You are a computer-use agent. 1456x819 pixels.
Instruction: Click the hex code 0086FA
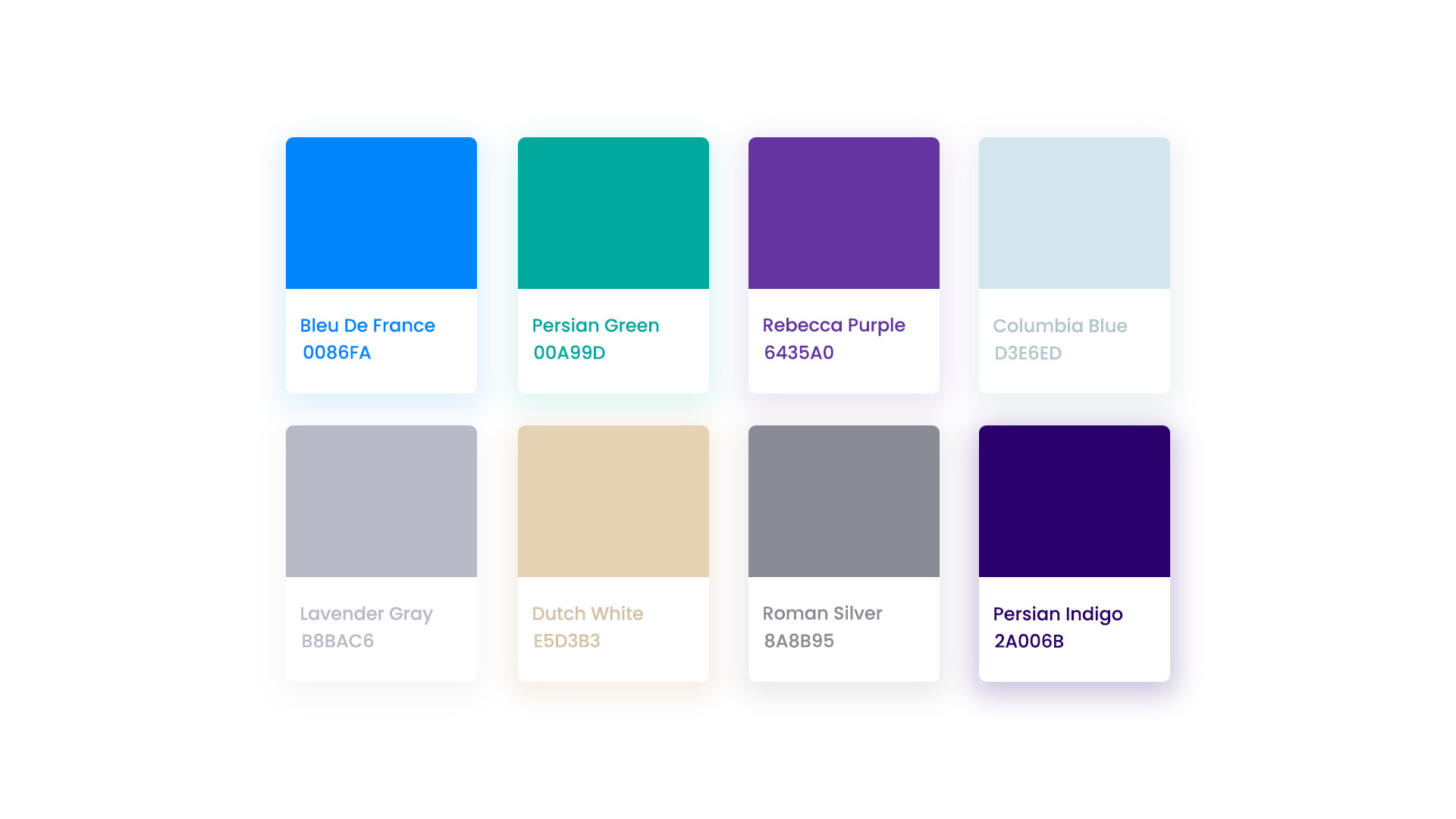click(x=337, y=353)
